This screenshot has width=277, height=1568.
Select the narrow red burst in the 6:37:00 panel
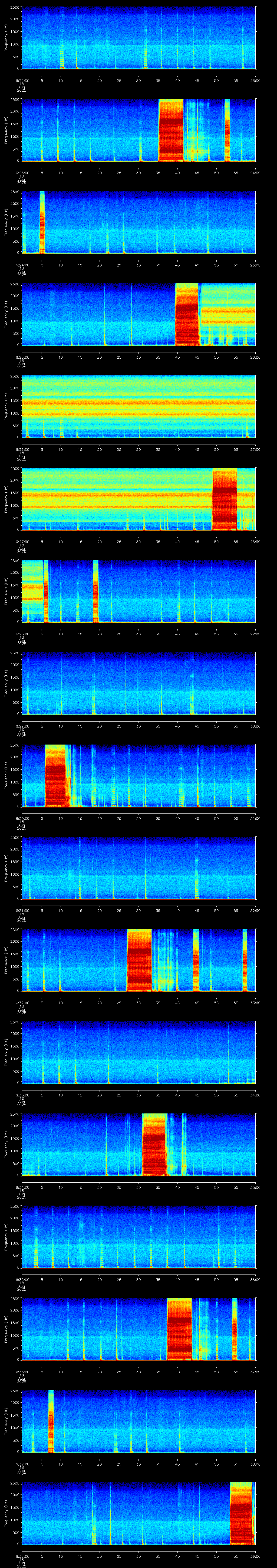[51, 1421]
